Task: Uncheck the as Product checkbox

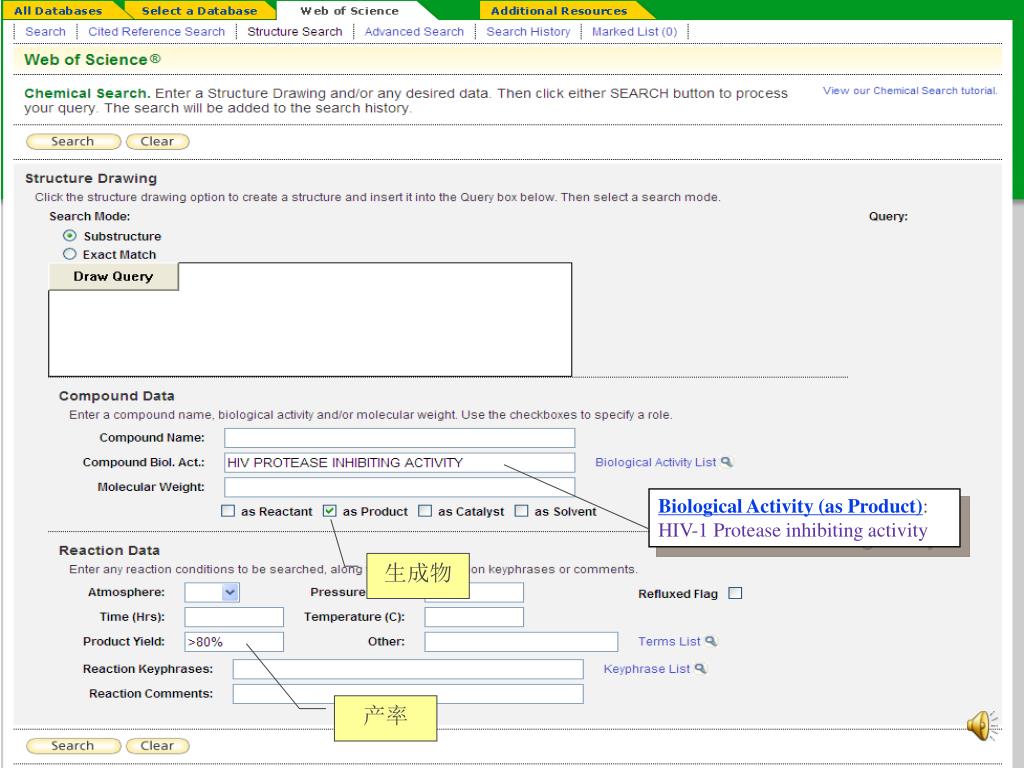Action: (330, 511)
